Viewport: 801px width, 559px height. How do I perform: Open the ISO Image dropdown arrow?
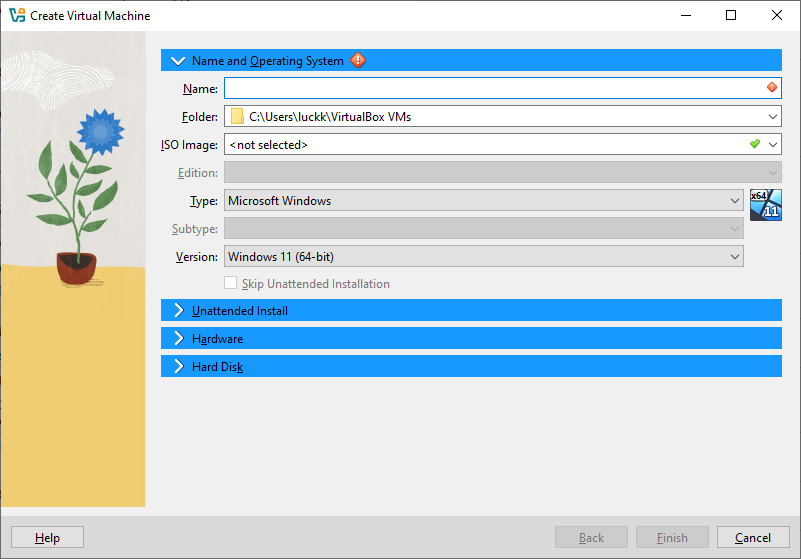[773, 145]
